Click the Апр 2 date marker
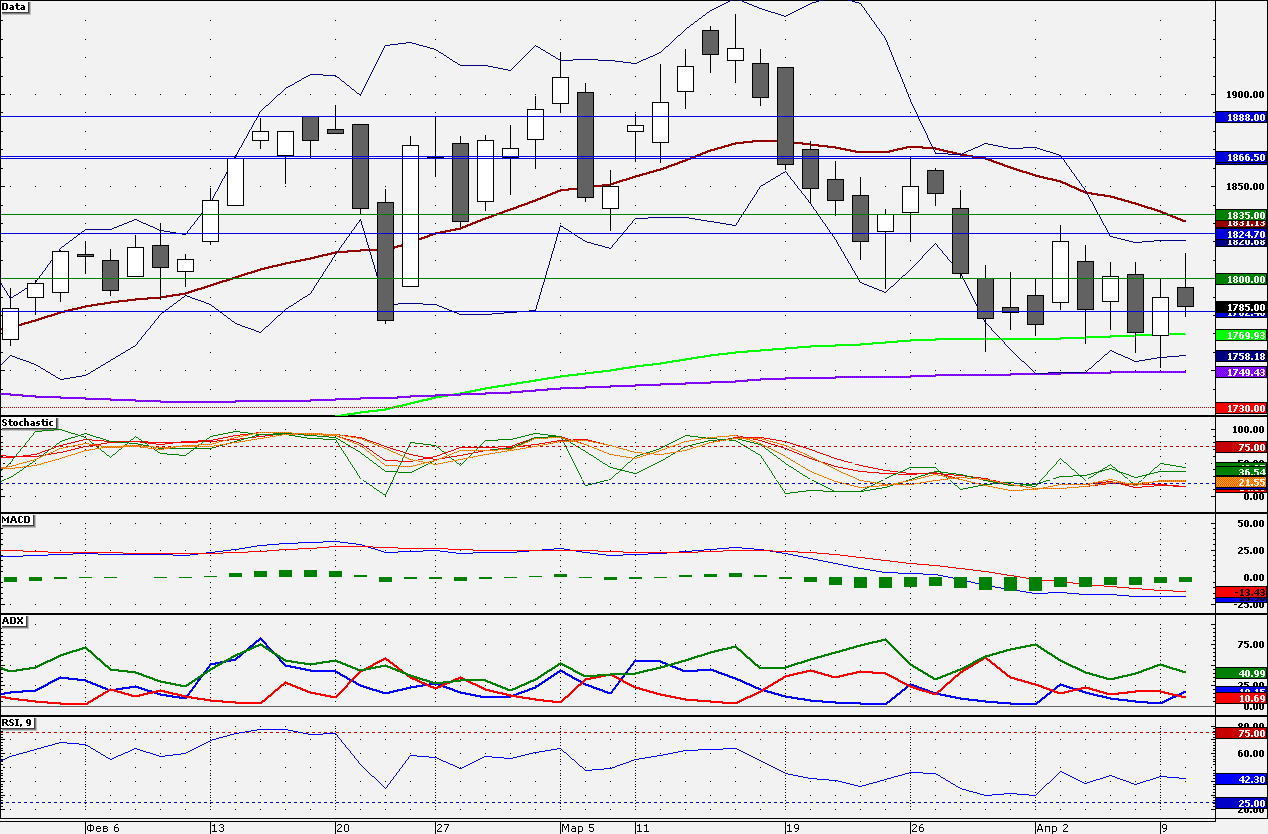This screenshot has width=1268, height=834. pyautogui.click(x=1052, y=828)
